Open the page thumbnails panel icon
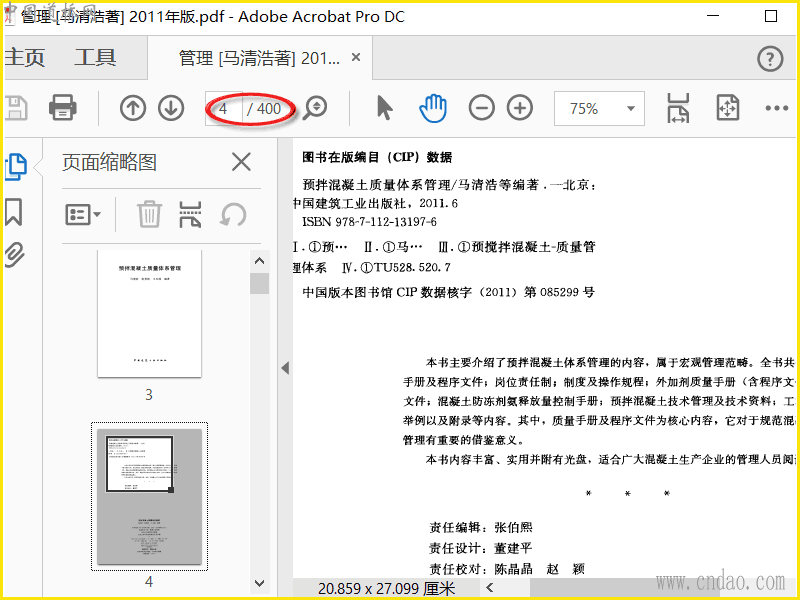 (16, 167)
